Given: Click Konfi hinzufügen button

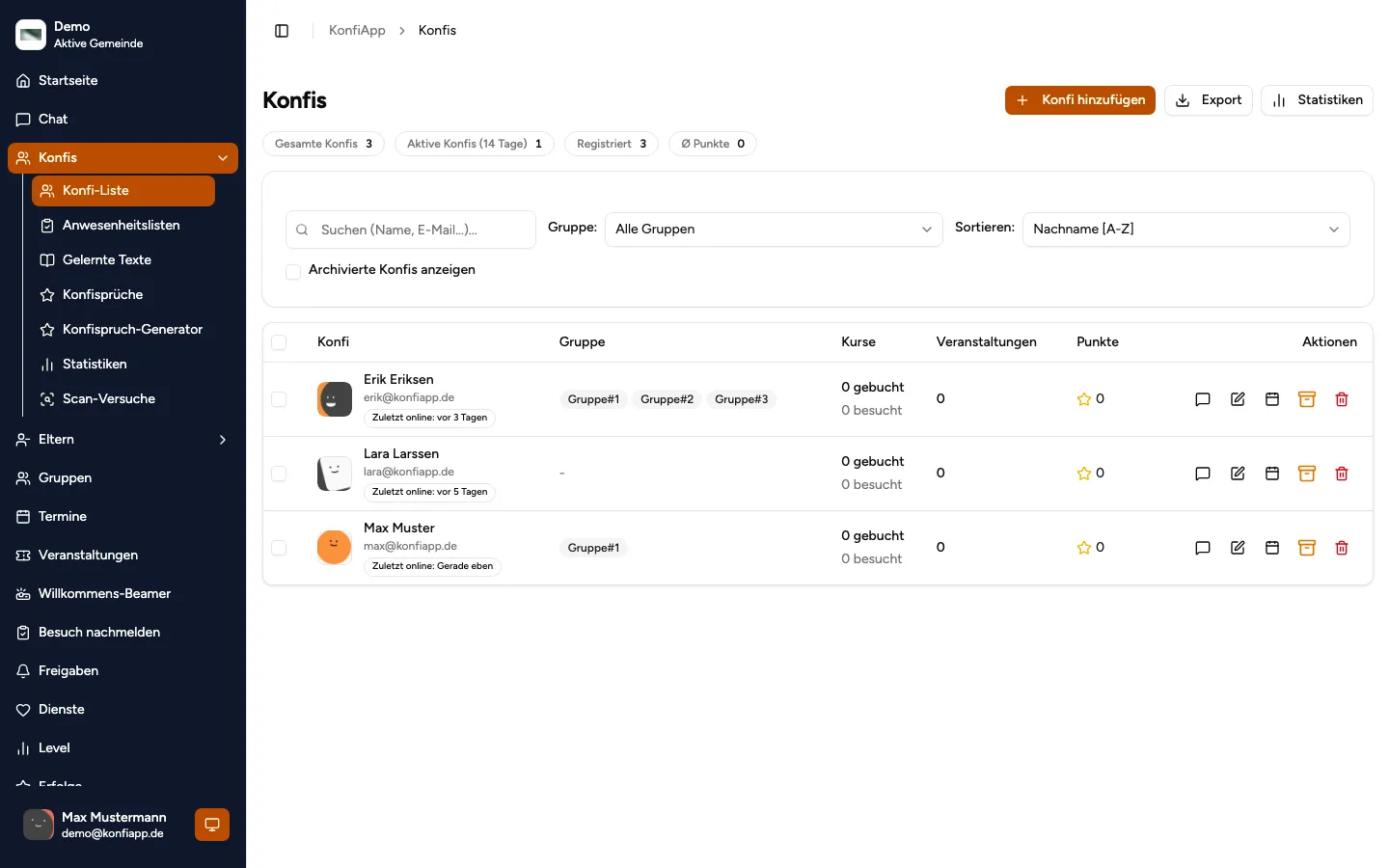Looking at the screenshot, I should (x=1080, y=100).
